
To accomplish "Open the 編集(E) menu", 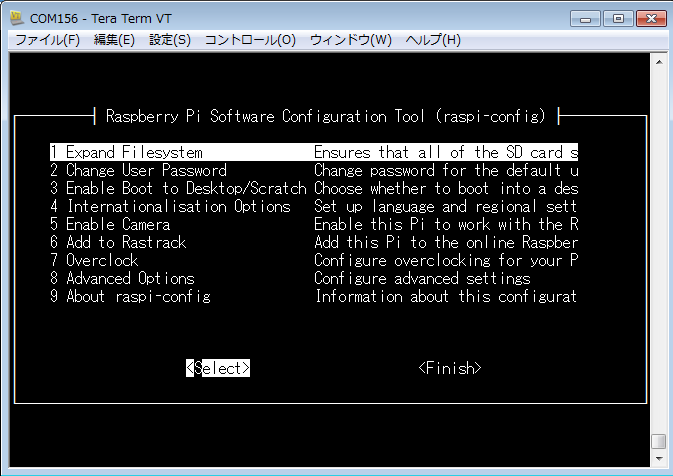I will point(114,40).
